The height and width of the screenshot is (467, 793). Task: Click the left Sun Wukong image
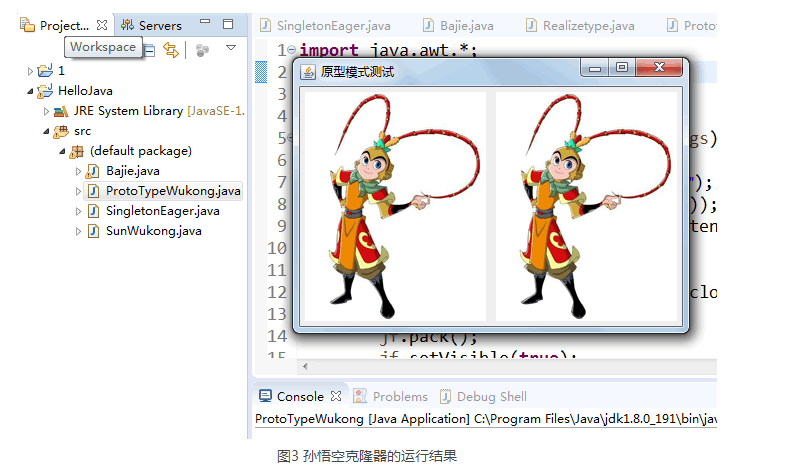pos(395,206)
